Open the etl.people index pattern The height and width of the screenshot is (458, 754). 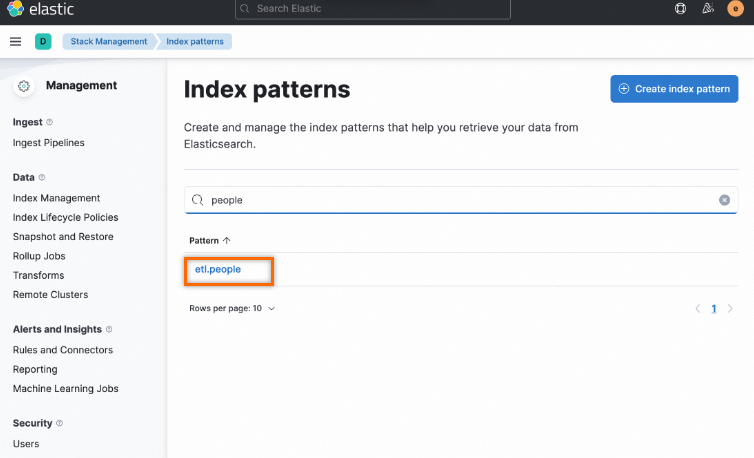click(218, 270)
